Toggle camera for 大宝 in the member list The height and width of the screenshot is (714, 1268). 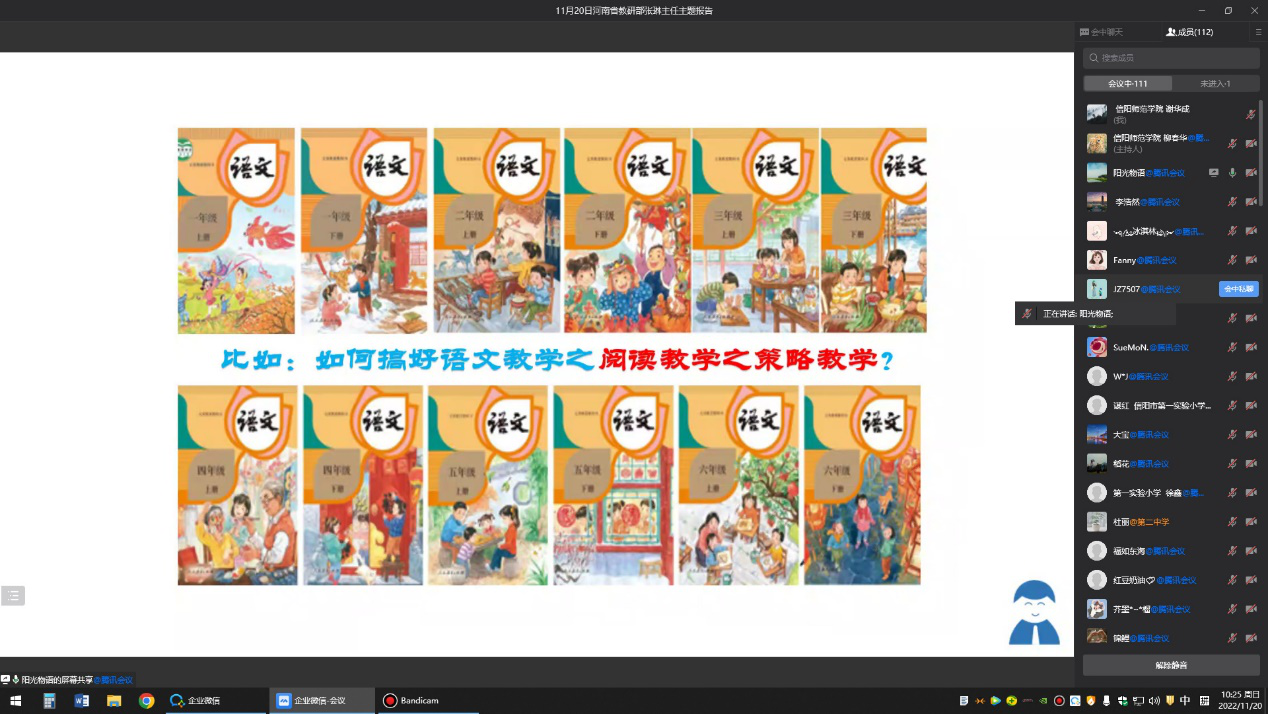point(1251,435)
